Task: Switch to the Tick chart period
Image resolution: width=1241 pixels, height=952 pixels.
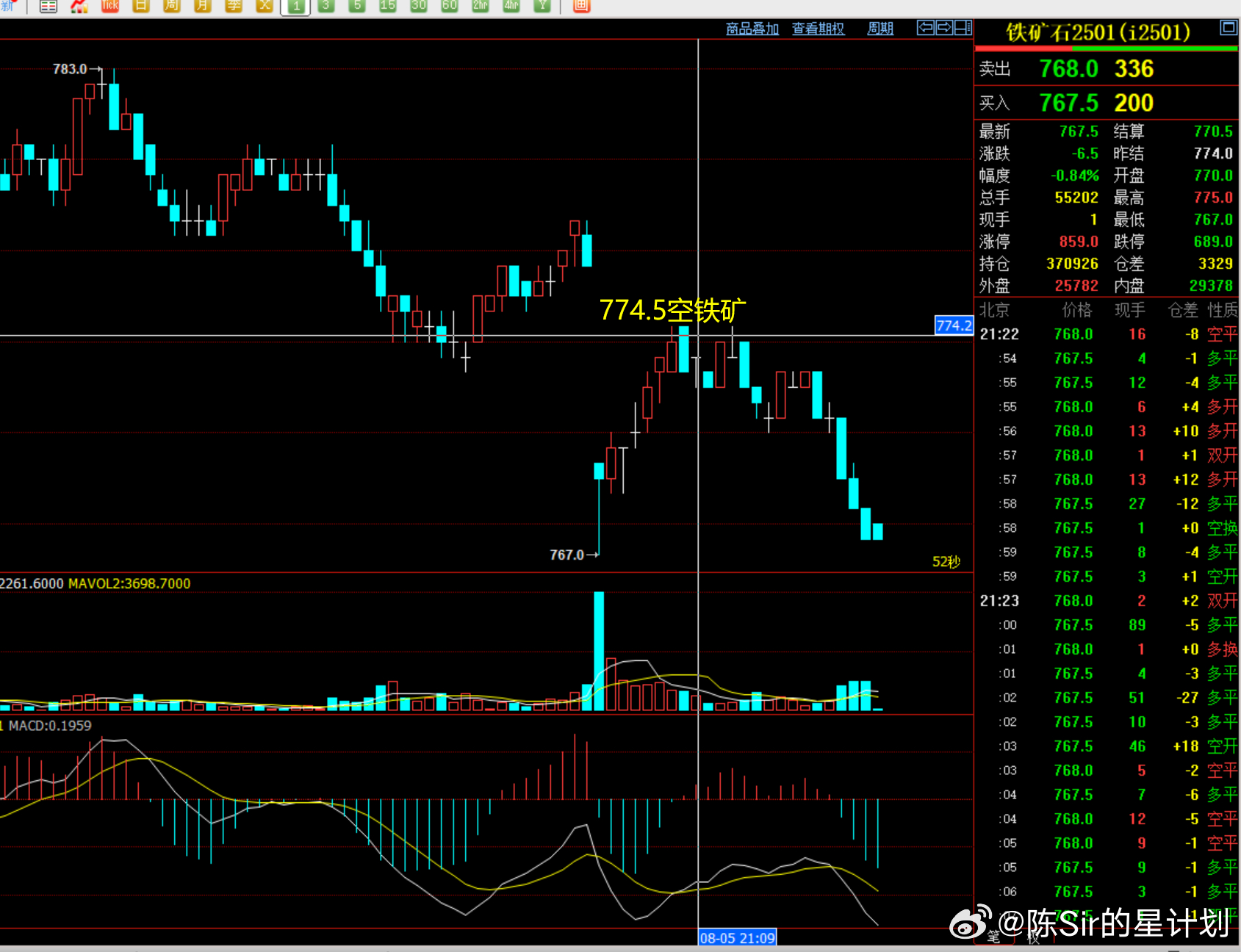Action: coord(110,6)
